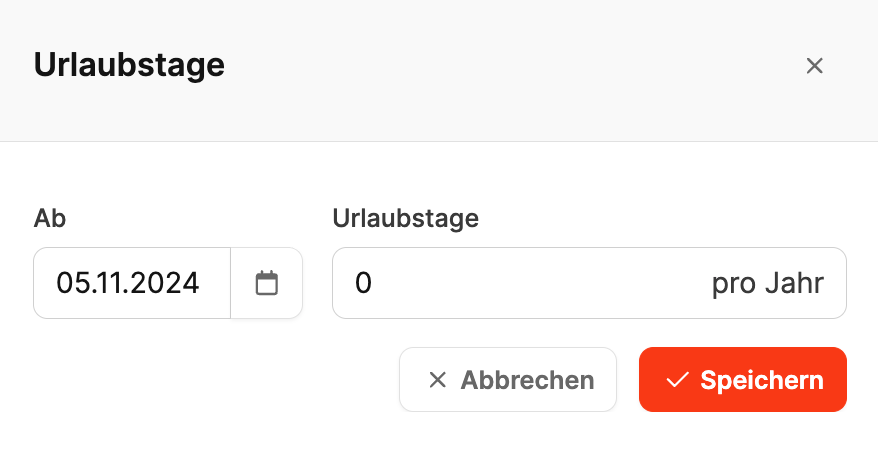878x462 pixels.
Task: Dismiss the dialog using the header close icon
Action: click(x=814, y=66)
